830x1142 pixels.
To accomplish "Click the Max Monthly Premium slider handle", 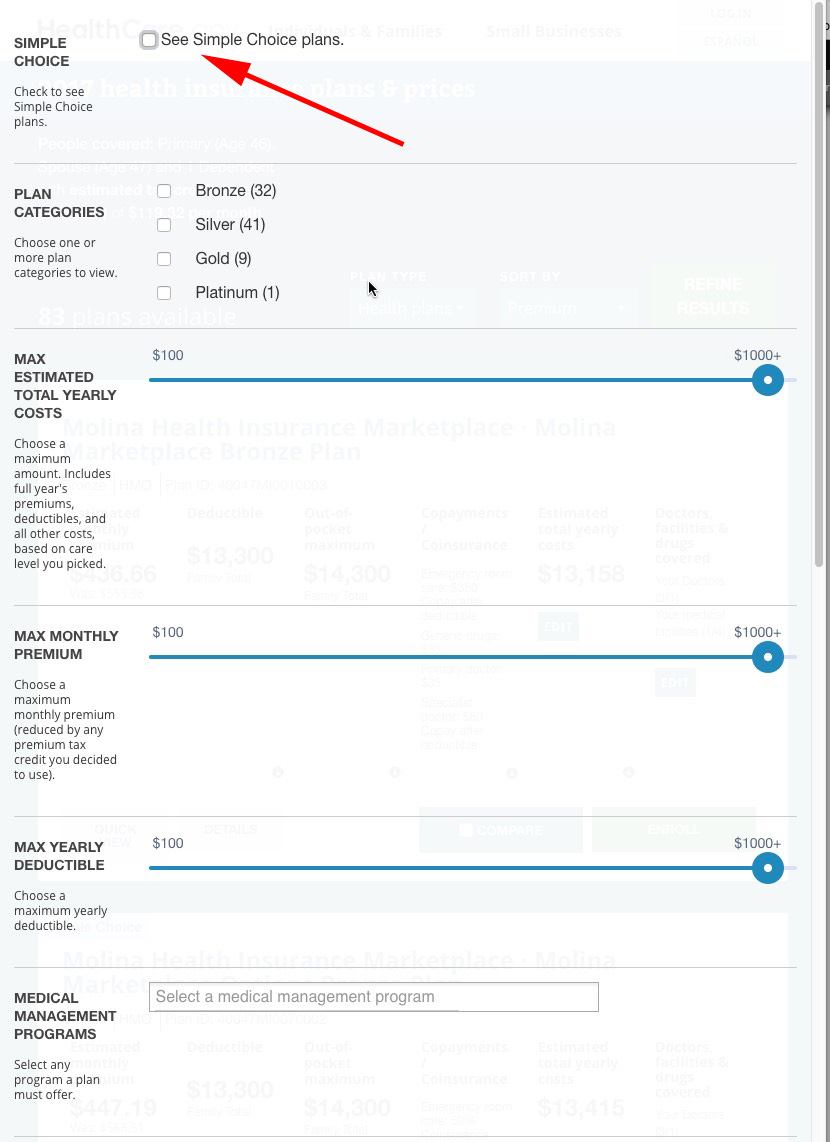I will click(x=767, y=657).
